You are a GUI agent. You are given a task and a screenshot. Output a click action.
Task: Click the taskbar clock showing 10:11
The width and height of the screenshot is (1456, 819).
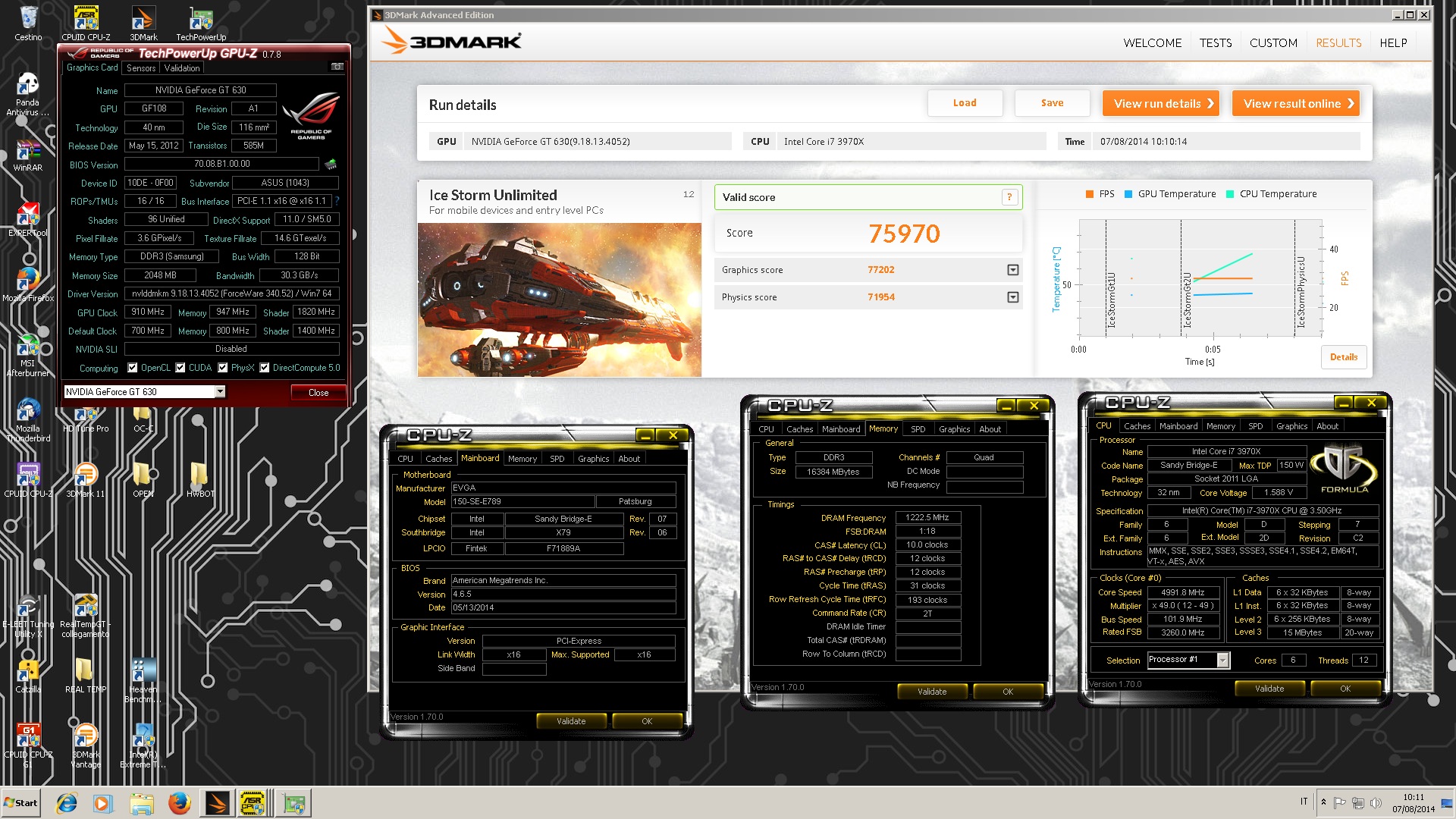pos(1413,803)
